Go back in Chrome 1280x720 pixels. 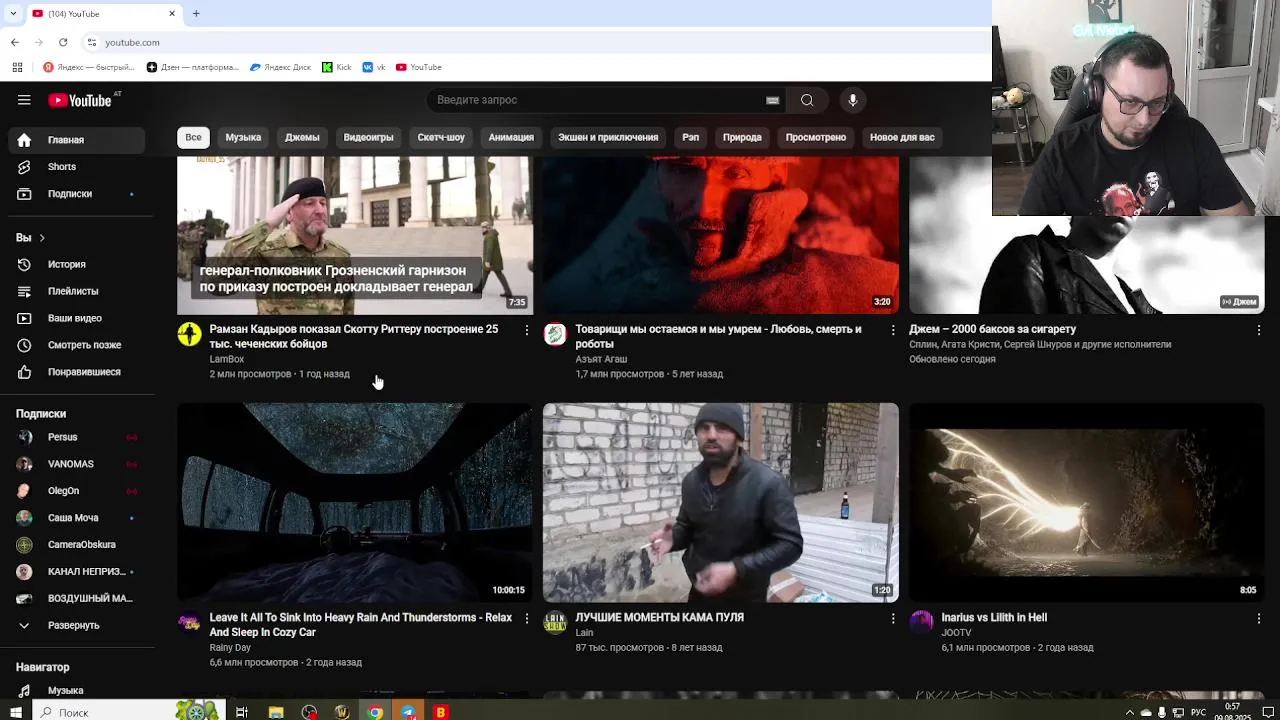pos(15,42)
